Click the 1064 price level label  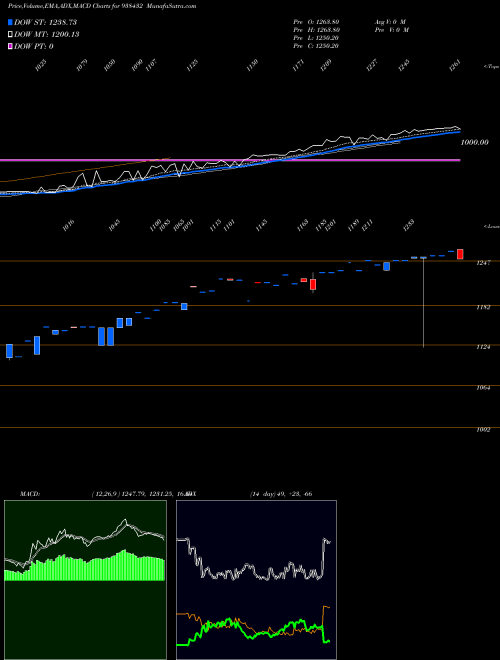pos(483,387)
